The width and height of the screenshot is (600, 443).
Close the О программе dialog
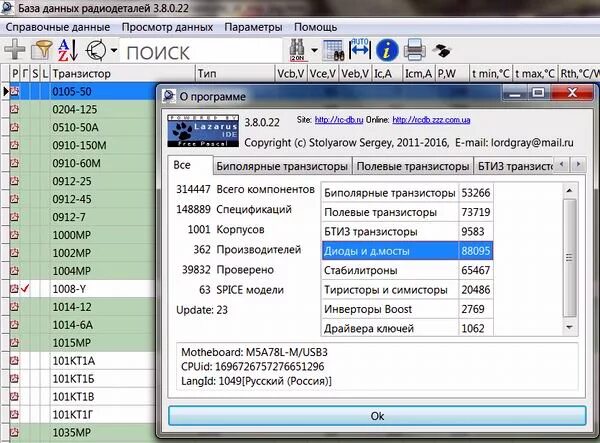(572, 93)
